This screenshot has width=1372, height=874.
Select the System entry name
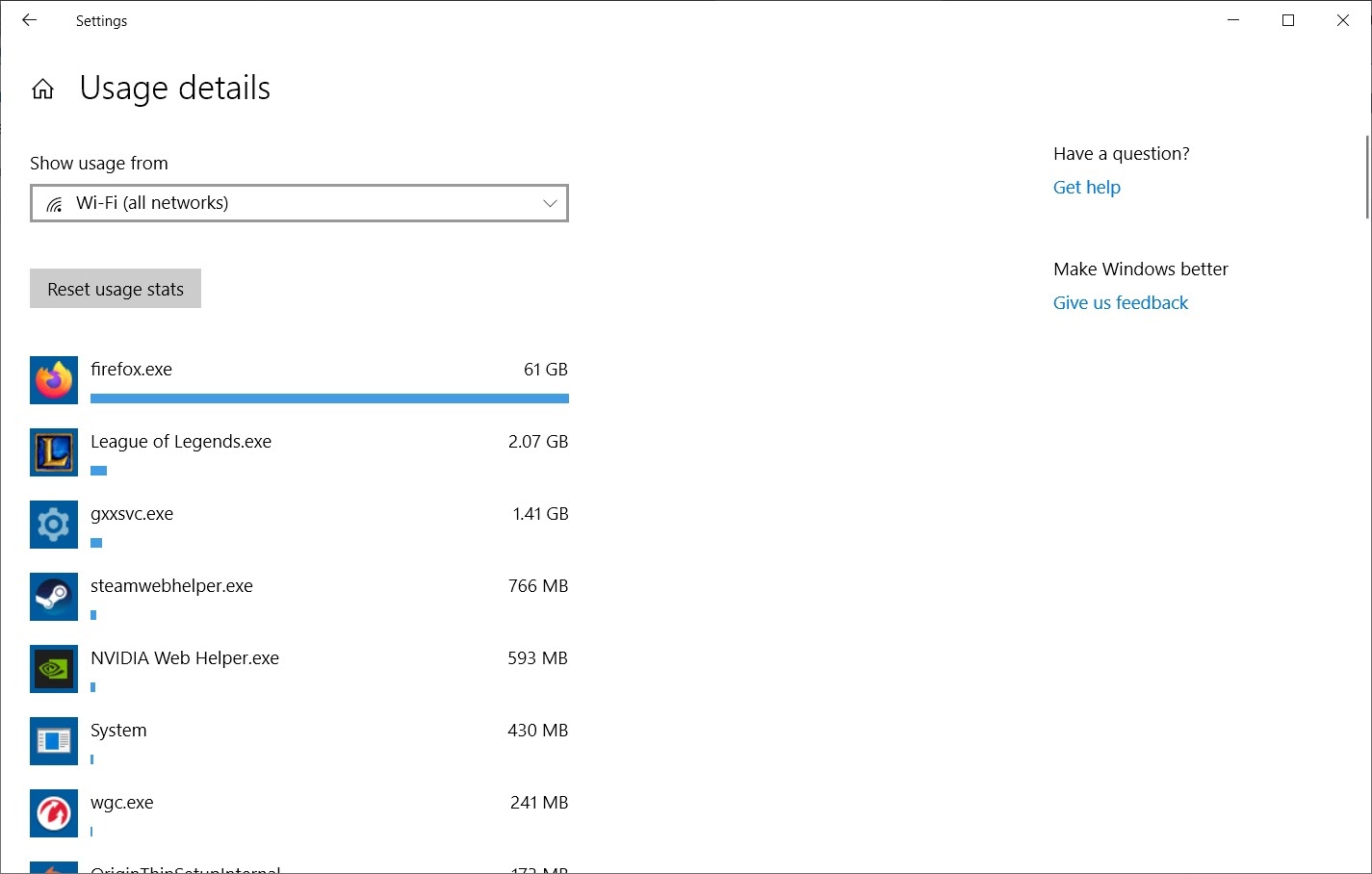point(118,731)
